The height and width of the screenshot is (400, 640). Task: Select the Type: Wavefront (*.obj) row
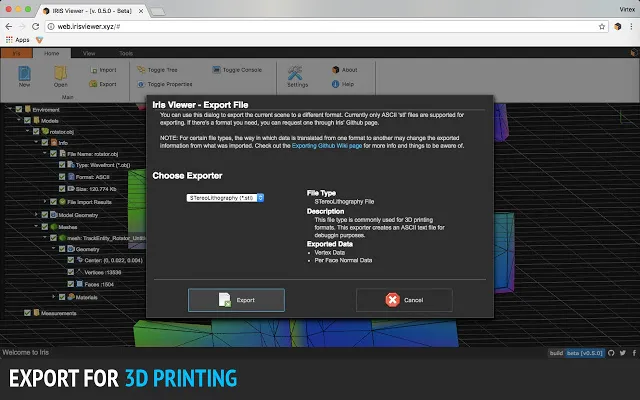pos(103,165)
